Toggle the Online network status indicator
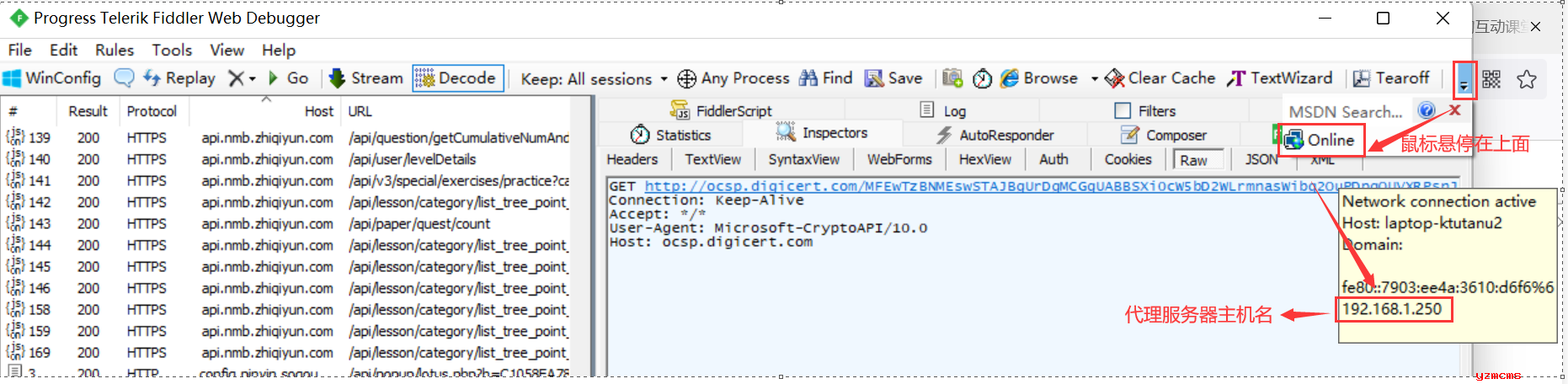 pyautogui.click(x=1320, y=140)
